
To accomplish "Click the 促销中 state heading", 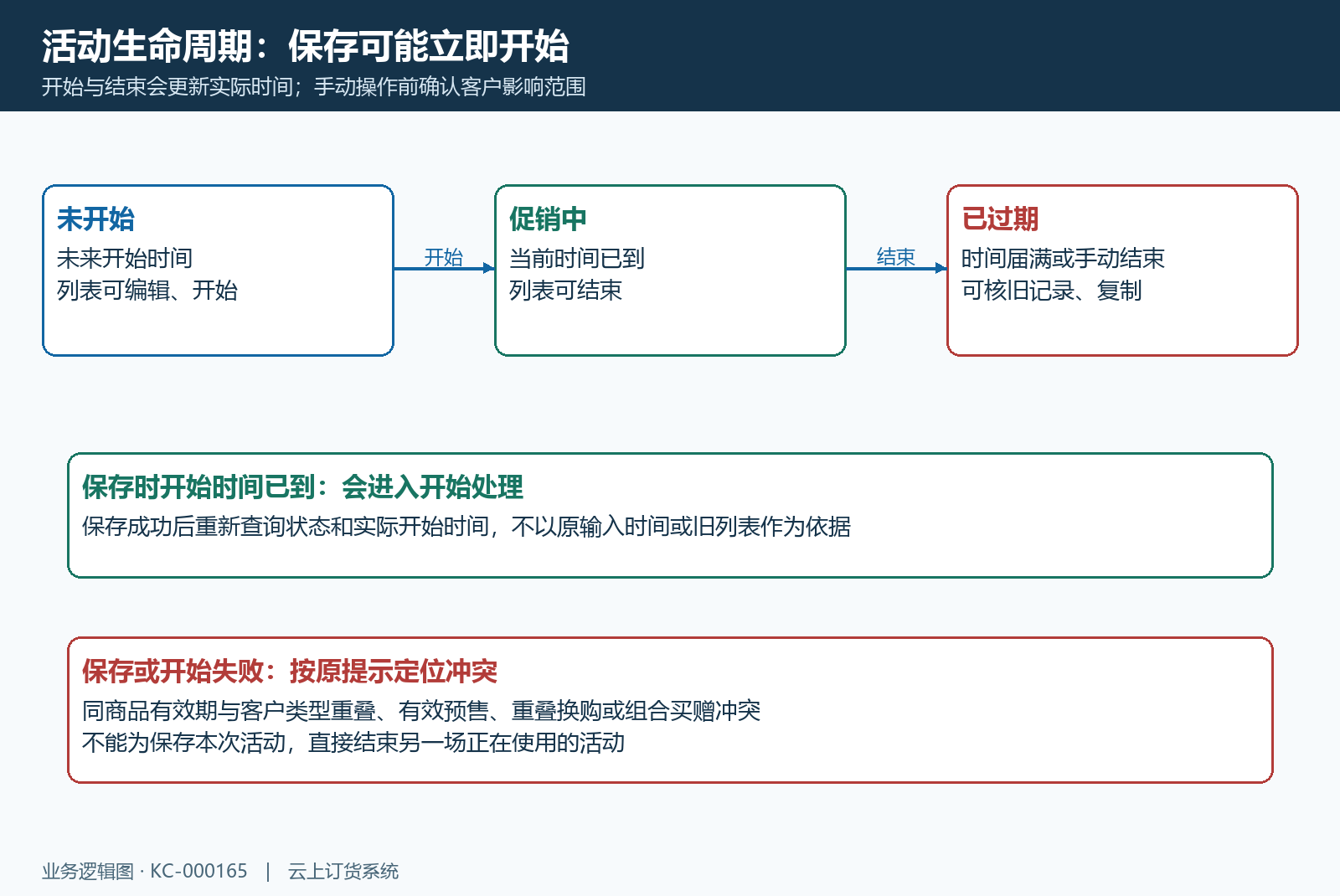I will point(548,219).
